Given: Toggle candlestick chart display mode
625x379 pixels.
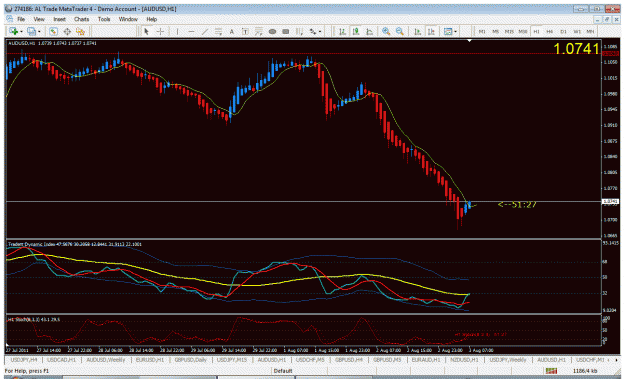Looking at the screenshot, I should [356, 31].
